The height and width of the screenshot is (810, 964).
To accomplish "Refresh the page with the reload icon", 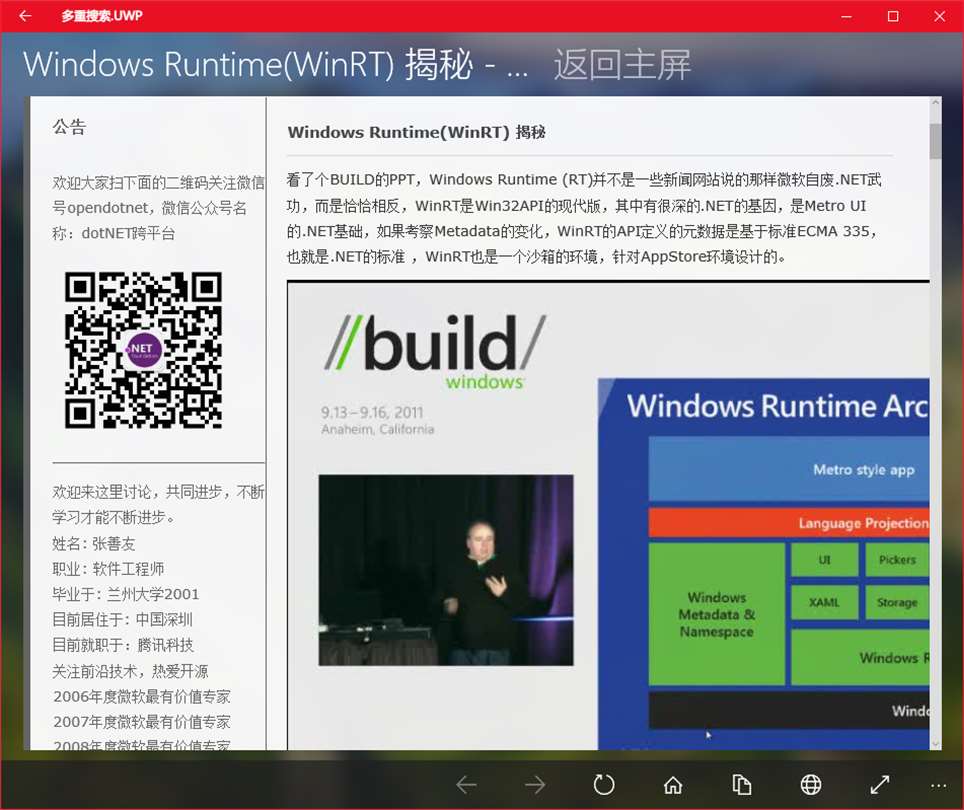I will [604, 784].
